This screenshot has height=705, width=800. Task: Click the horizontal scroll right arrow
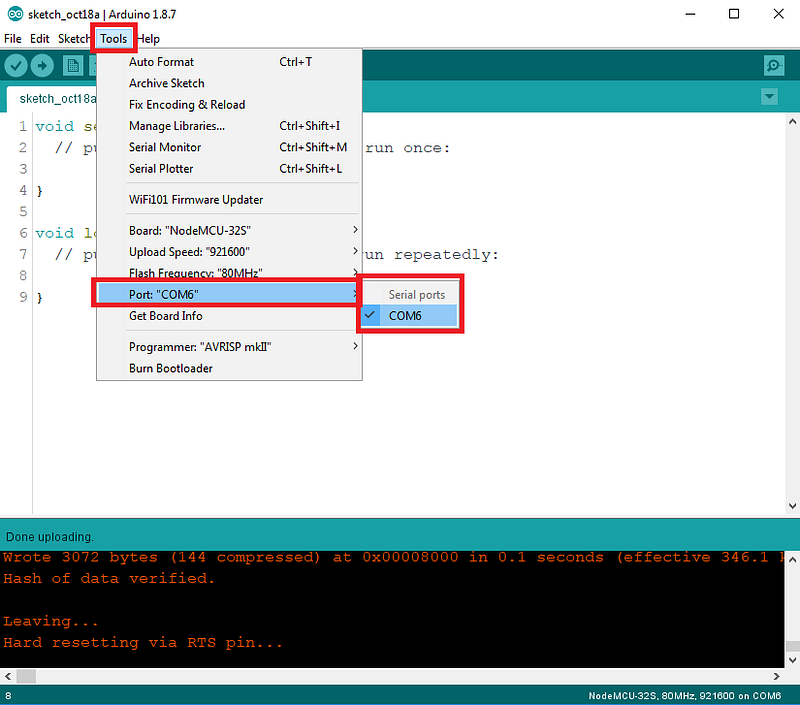(776, 676)
